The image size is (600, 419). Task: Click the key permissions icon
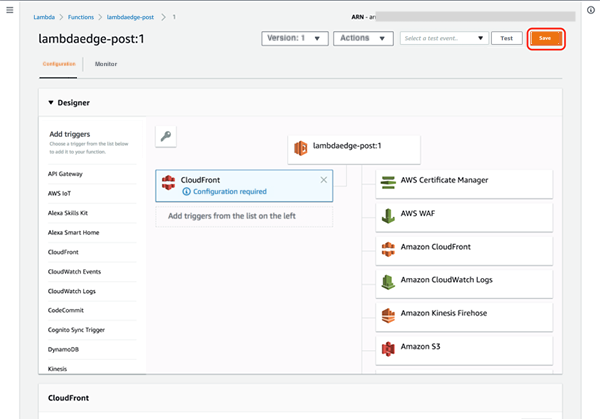pyautogui.click(x=166, y=136)
